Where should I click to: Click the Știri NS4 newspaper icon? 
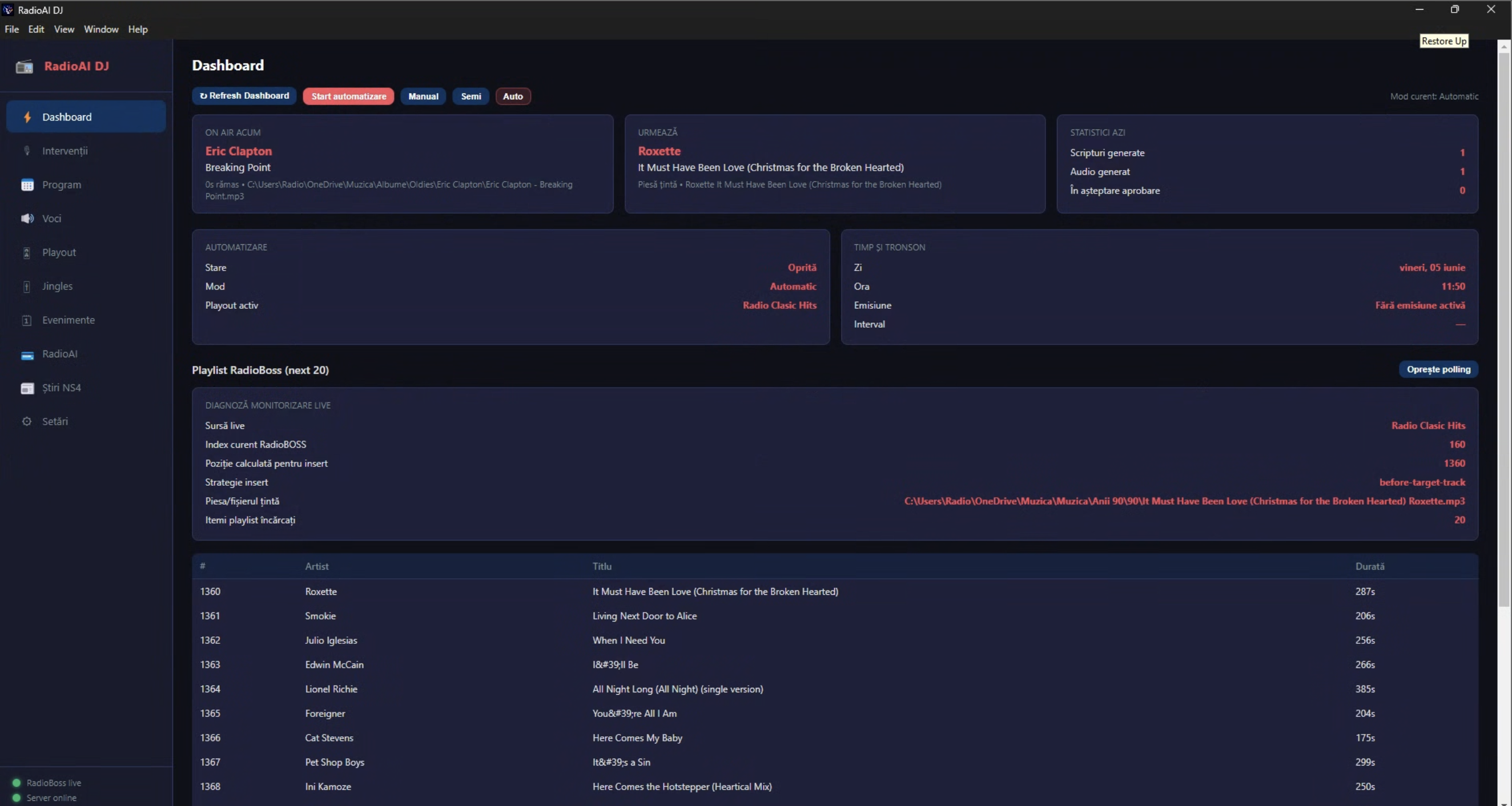[27, 388]
